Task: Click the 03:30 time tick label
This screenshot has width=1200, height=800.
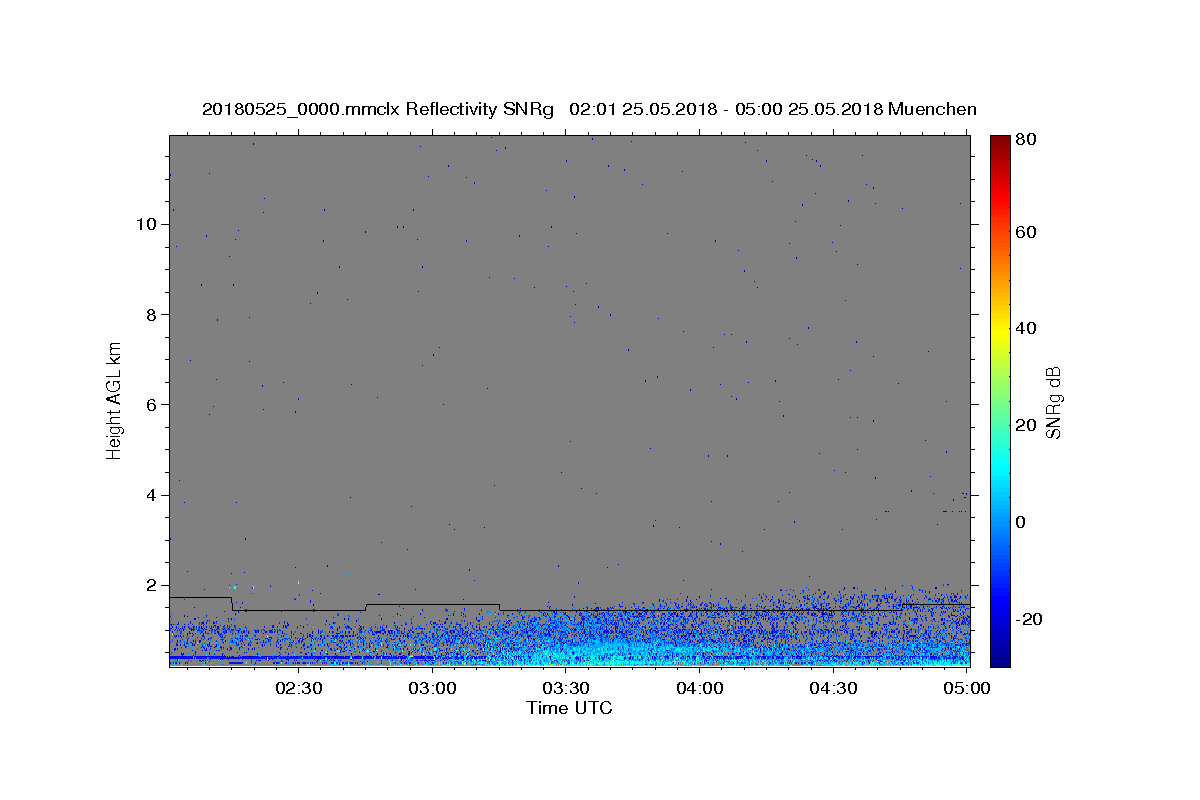Action: click(x=566, y=689)
